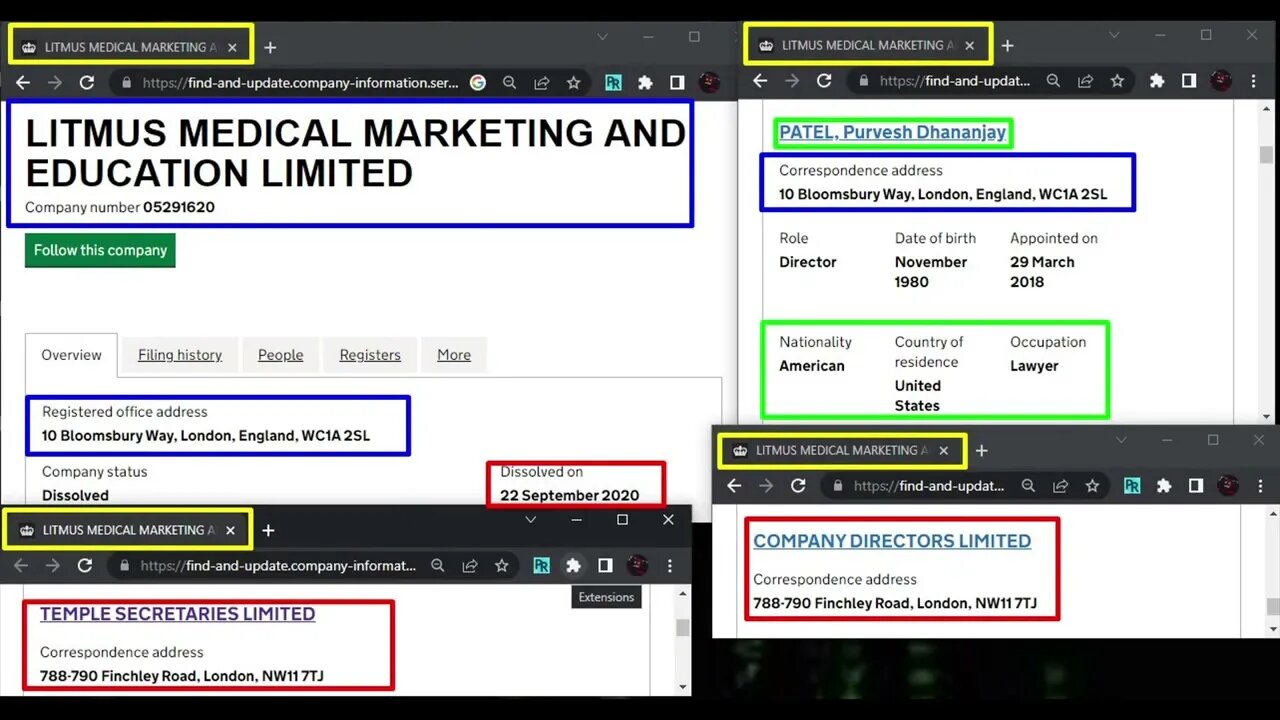The width and height of the screenshot is (1280, 720).
Task: Click the date of birth November 1980
Action: [931, 272]
